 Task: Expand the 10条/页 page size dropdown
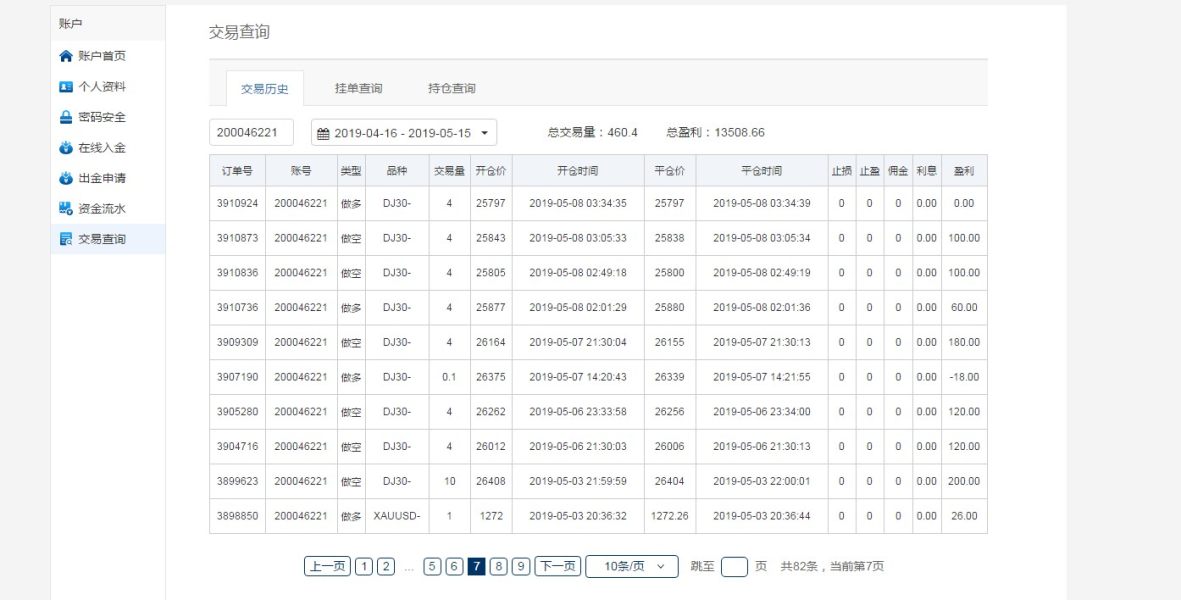coord(660,567)
